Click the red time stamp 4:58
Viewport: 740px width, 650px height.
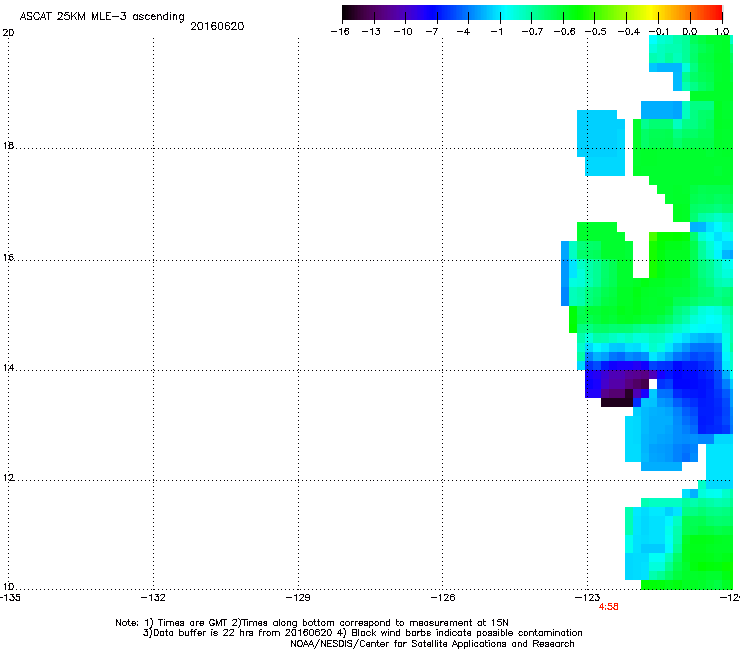click(608, 607)
